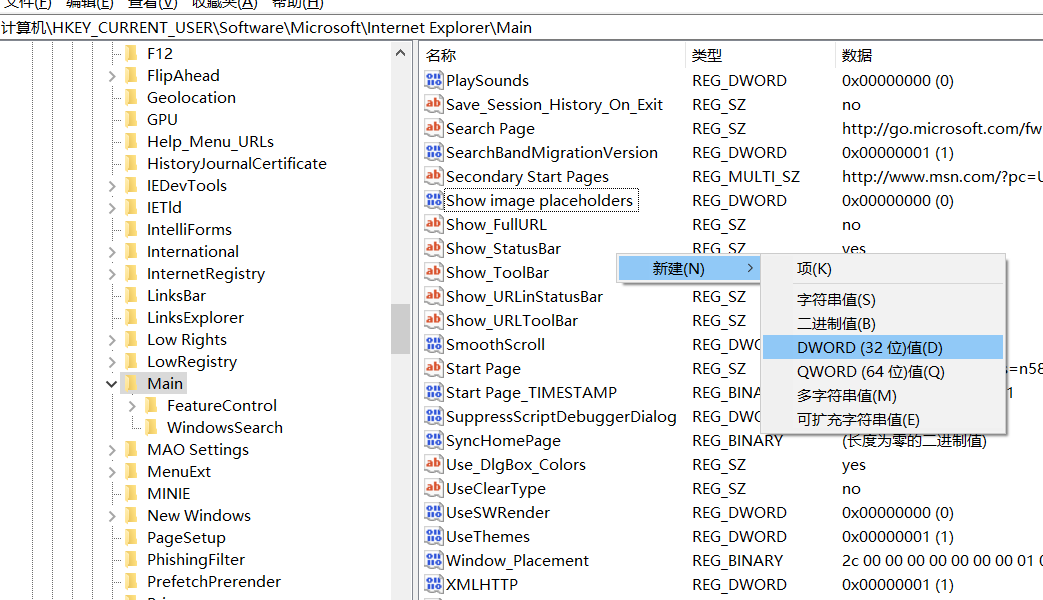Click the Show_ToolBar string icon

pos(434,272)
